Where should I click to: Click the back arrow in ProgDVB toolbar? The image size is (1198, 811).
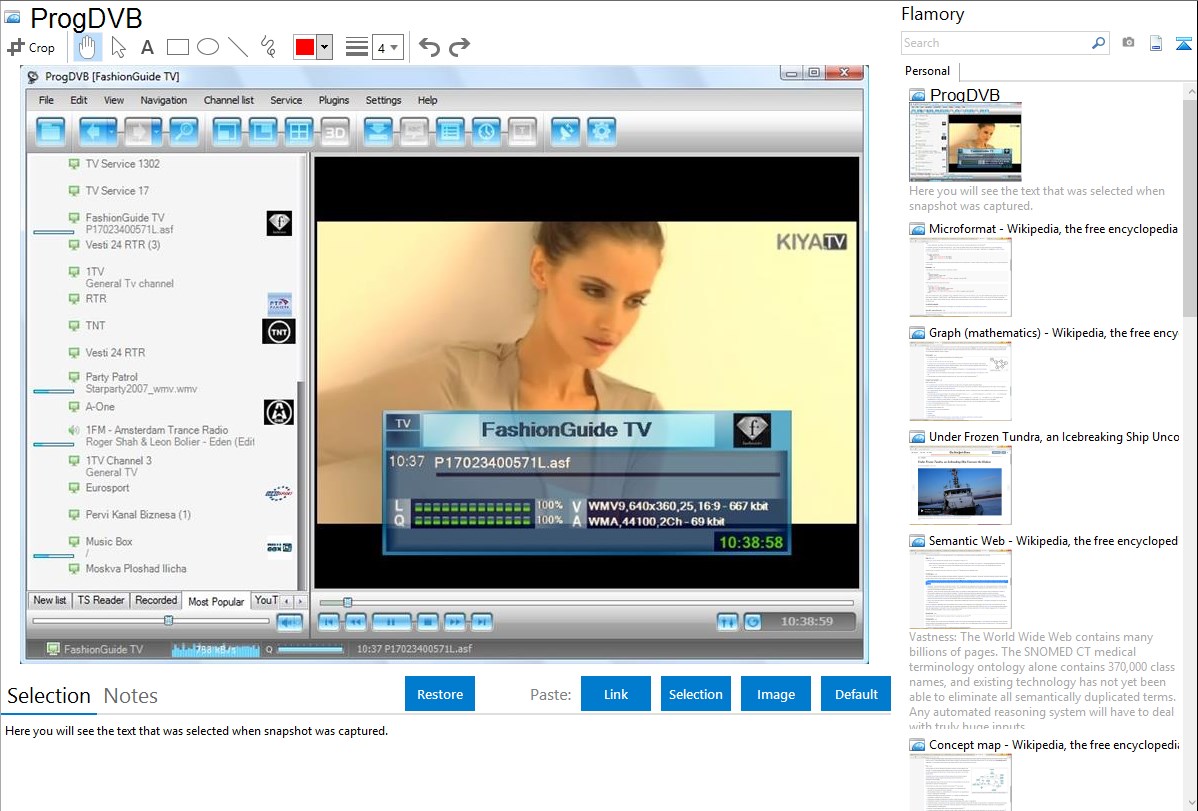pos(93,131)
